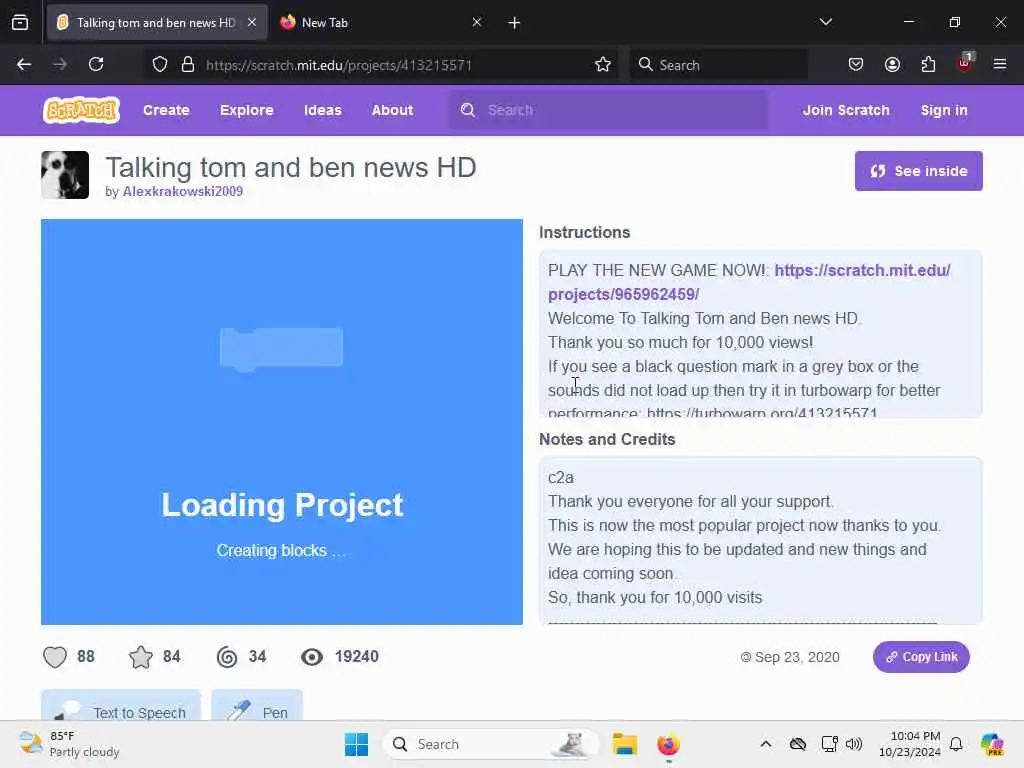Open the volume control in system tray

854,744
